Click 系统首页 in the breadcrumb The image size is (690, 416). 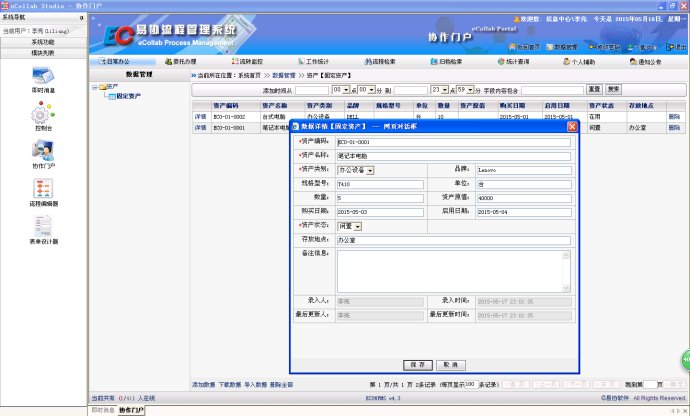[250, 76]
